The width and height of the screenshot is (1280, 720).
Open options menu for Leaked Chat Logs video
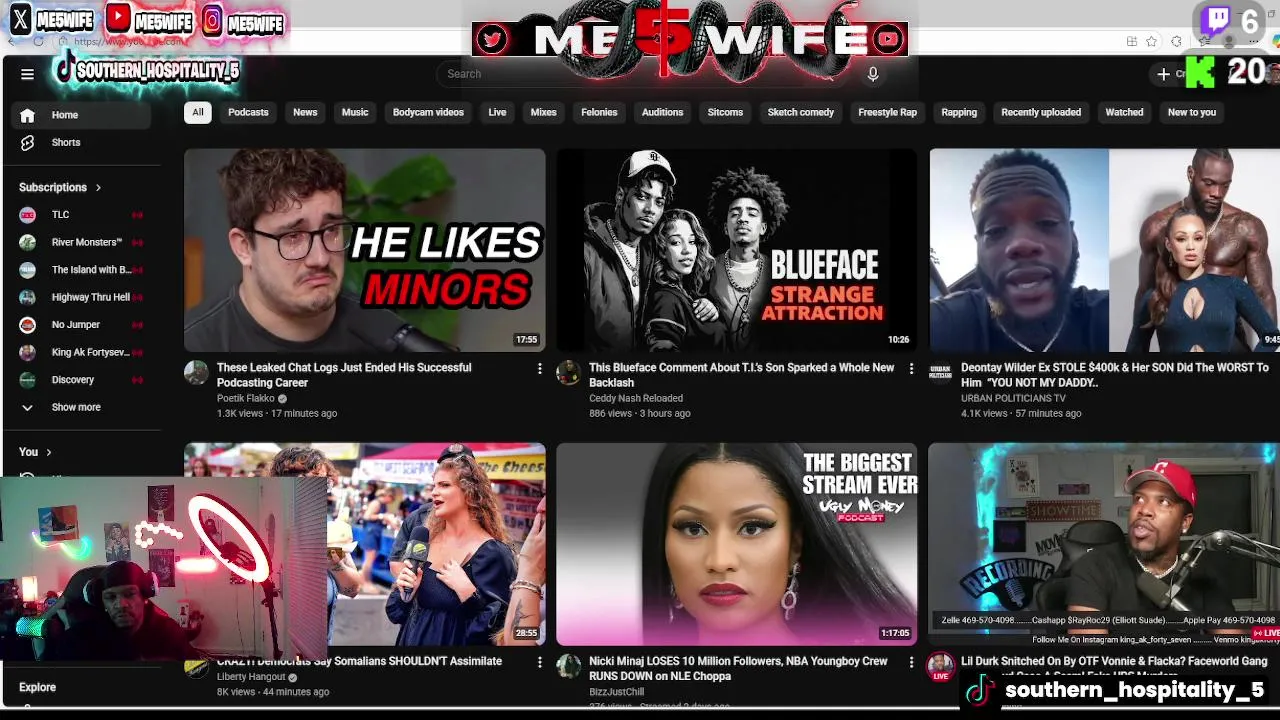539,369
